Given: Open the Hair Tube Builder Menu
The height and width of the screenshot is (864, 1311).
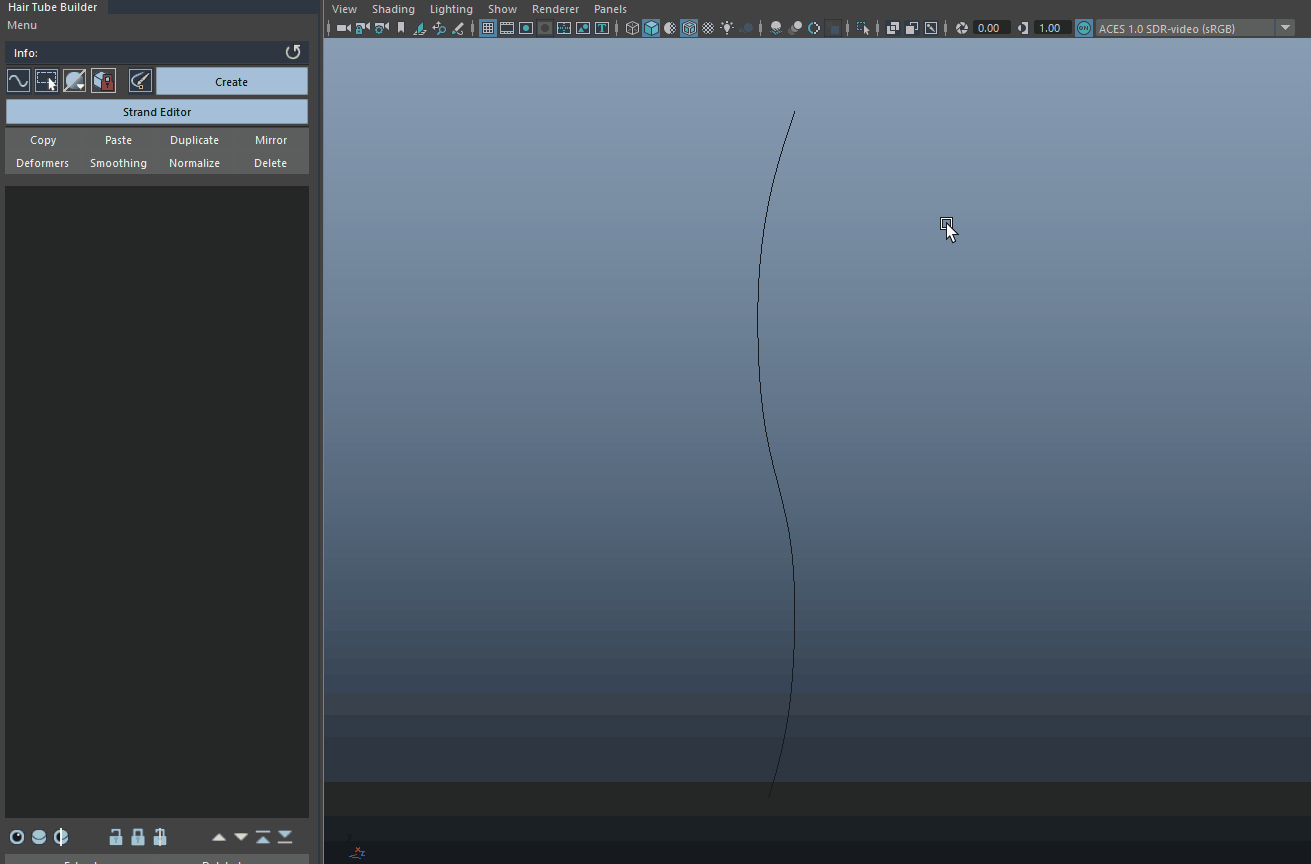Looking at the screenshot, I should pyautogui.click(x=22, y=25).
